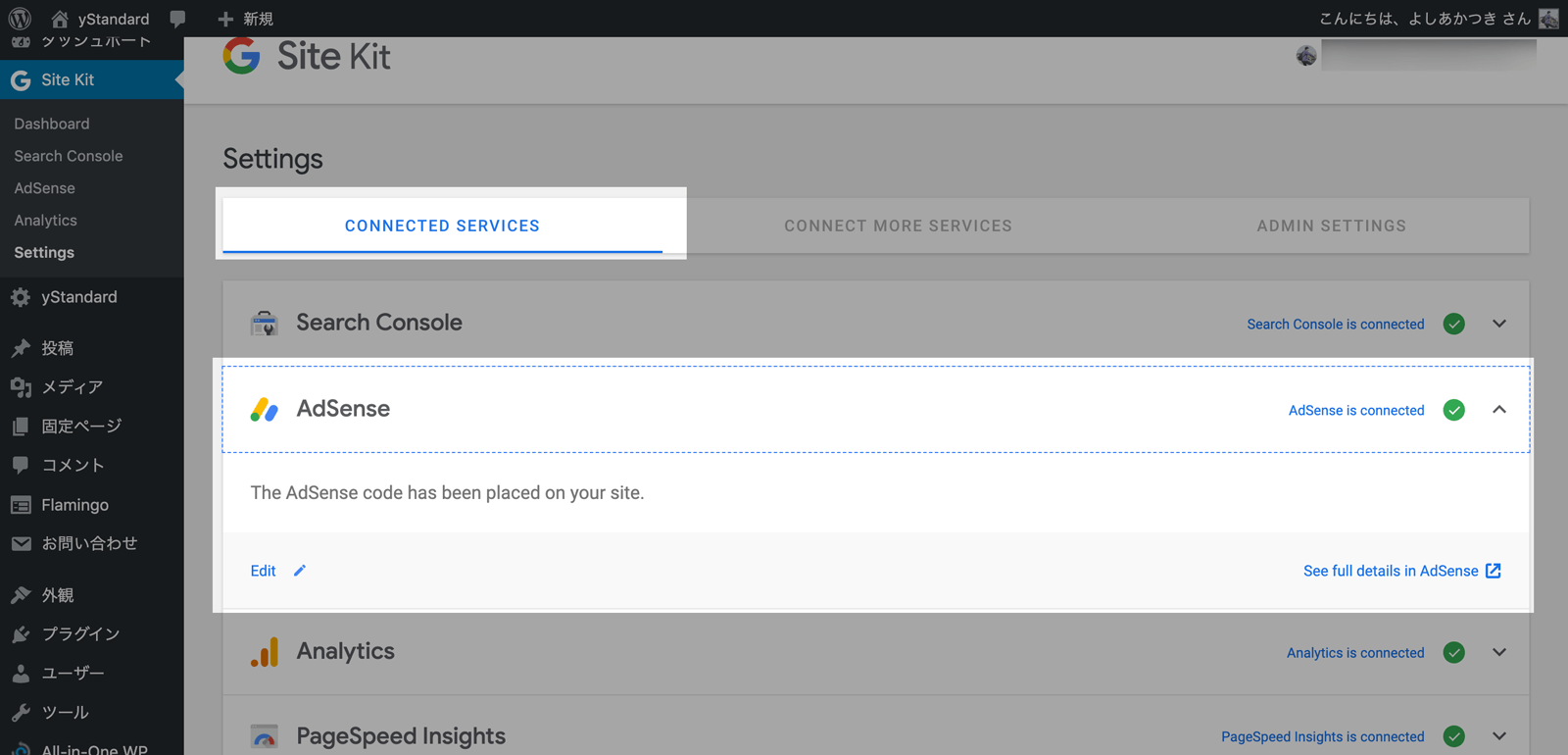This screenshot has width=1568, height=755.
Task: Click the Search Console section heading
Action: 379,323
